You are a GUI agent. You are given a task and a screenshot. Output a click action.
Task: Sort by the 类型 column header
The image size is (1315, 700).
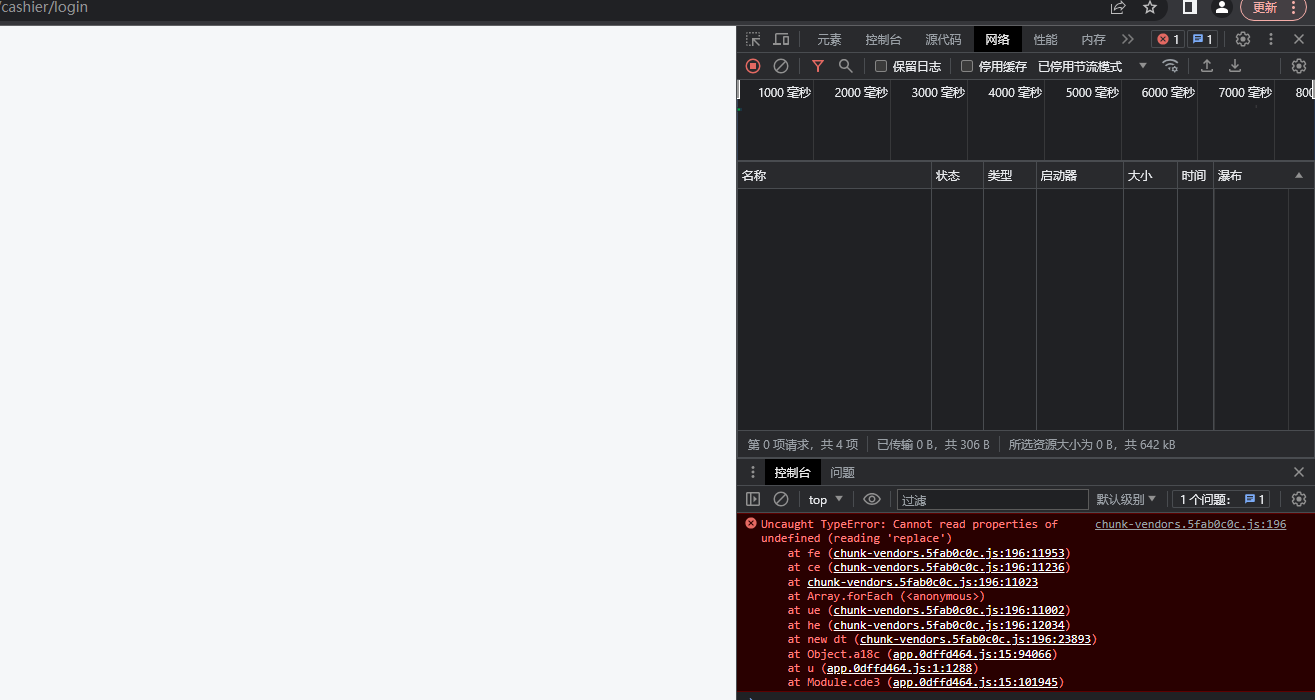tap(1010, 175)
